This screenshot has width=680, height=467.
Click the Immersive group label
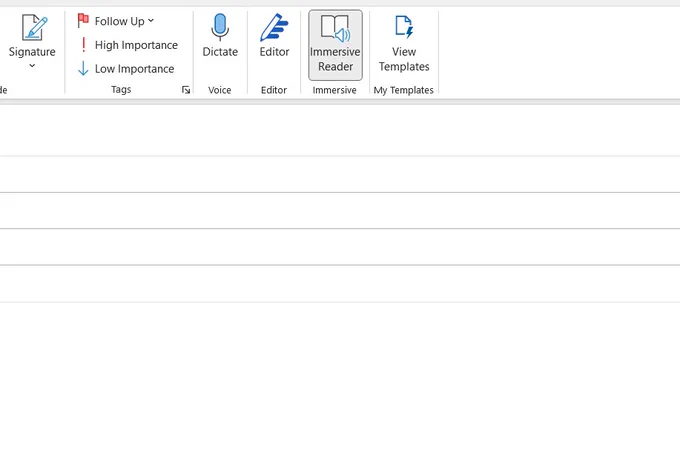[334, 90]
